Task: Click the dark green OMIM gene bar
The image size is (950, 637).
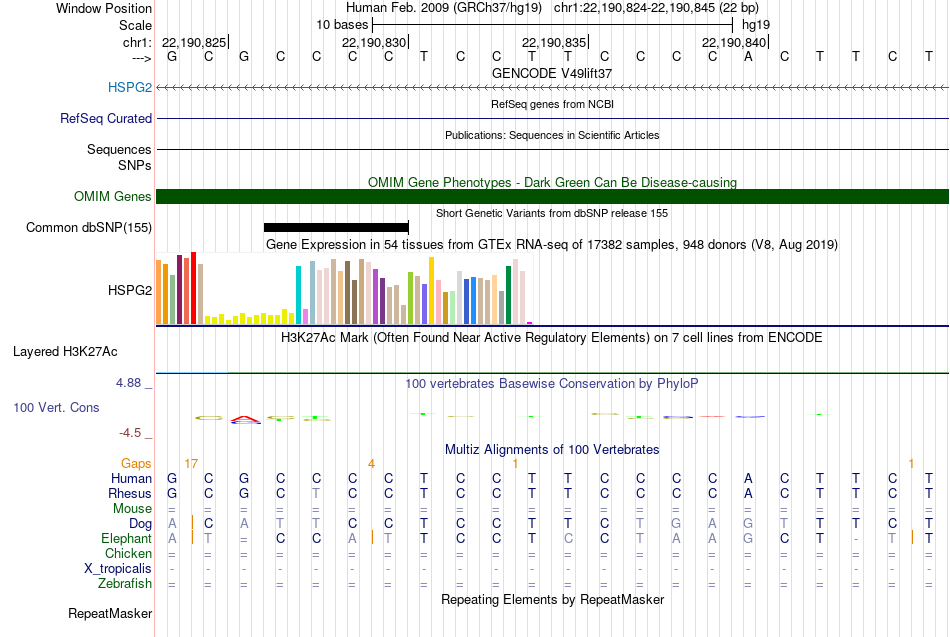Action: (x=552, y=196)
